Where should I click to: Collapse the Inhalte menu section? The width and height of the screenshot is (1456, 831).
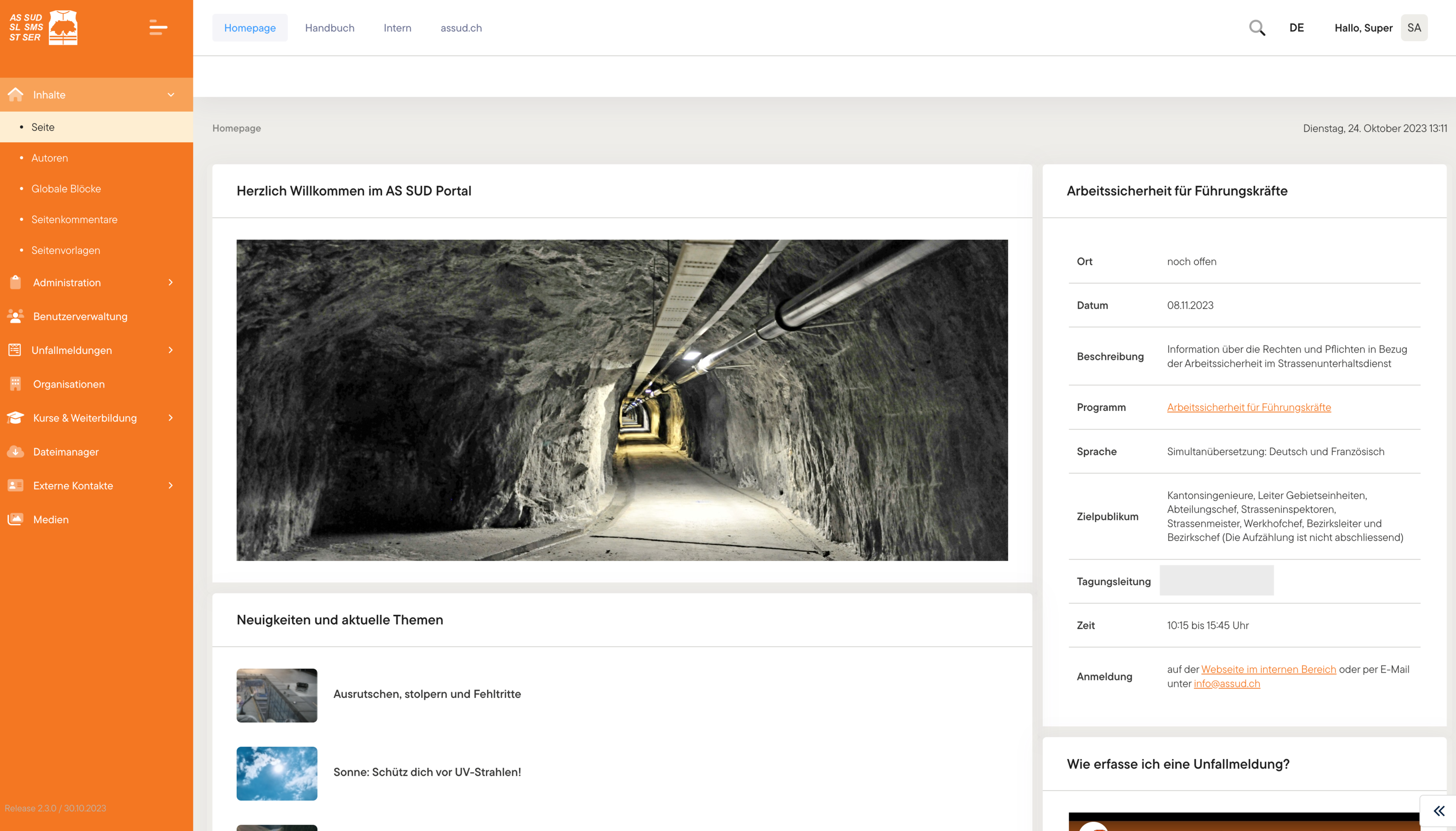click(x=171, y=95)
